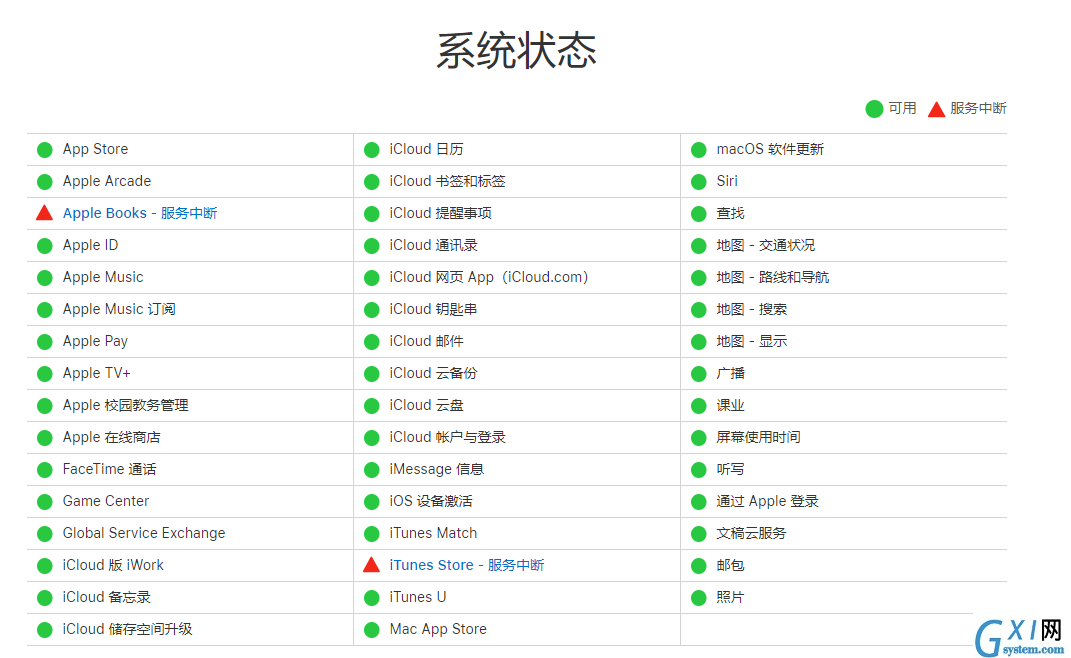Click the green dot next to Game Center

click(44, 502)
